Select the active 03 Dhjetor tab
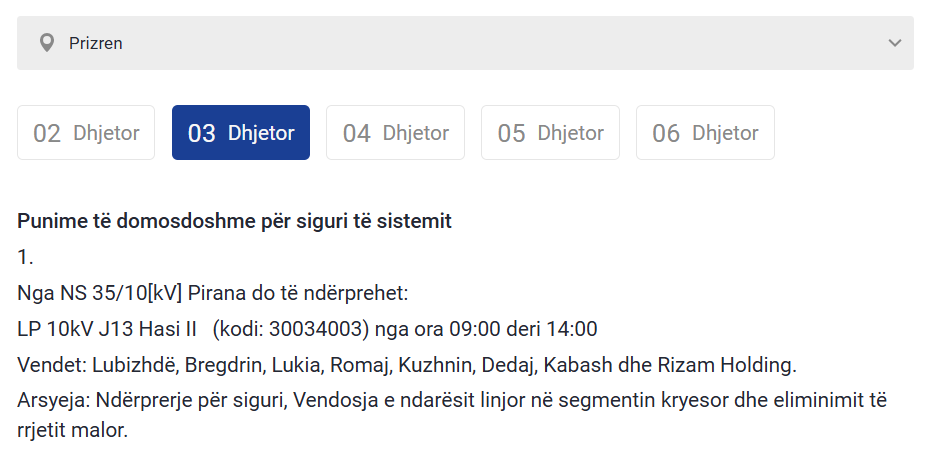The height and width of the screenshot is (469, 950). [x=241, y=133]
